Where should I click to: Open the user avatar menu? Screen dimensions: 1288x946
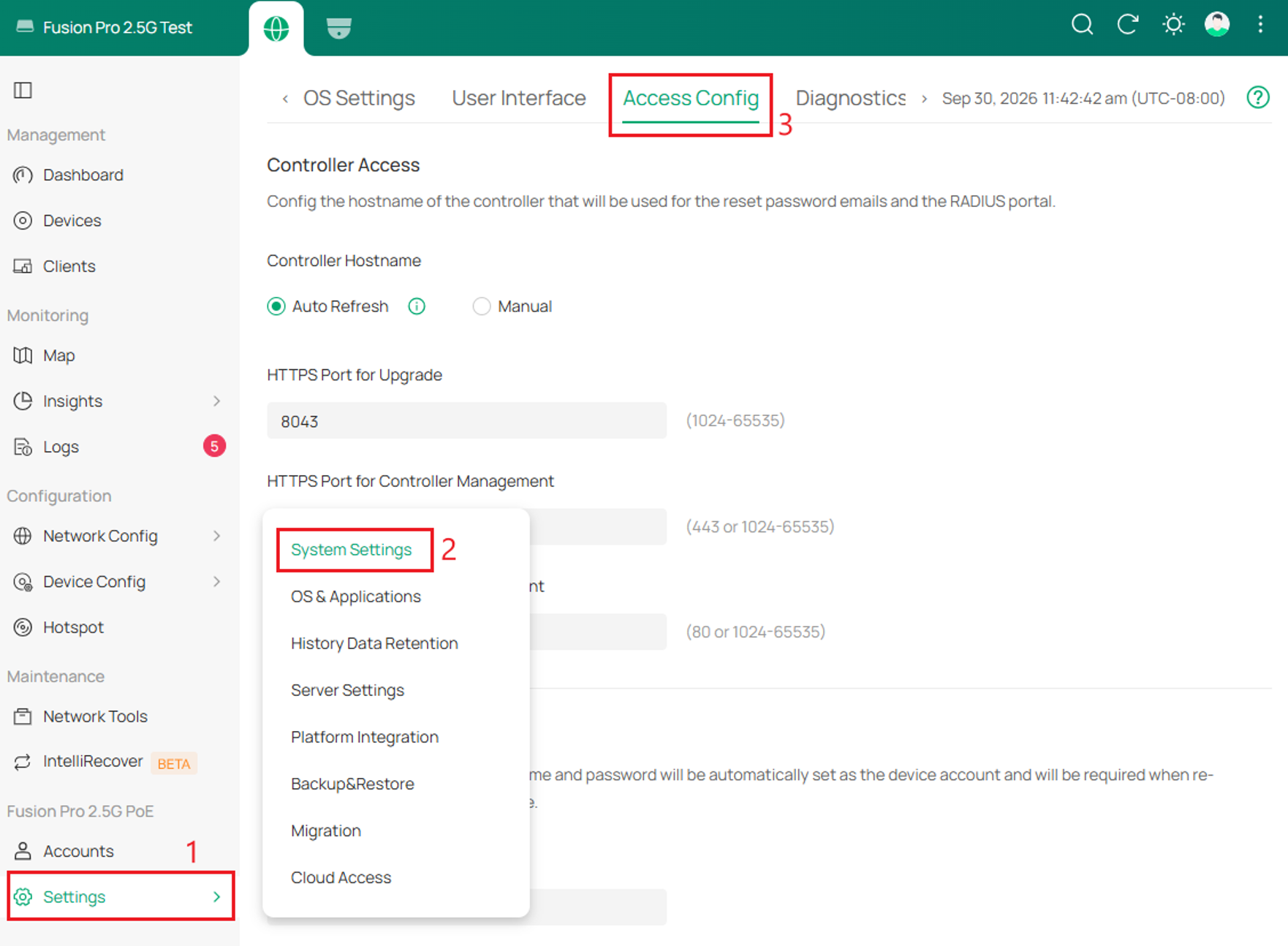tap(1217, 25)
